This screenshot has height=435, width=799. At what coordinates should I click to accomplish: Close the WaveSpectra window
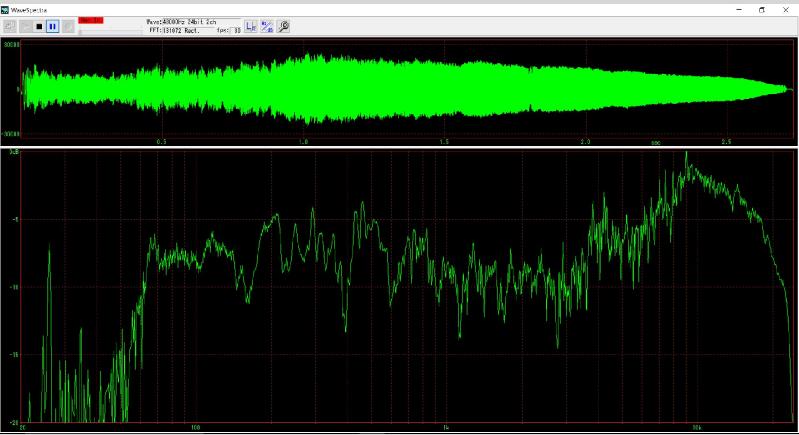tap(786, 10)
